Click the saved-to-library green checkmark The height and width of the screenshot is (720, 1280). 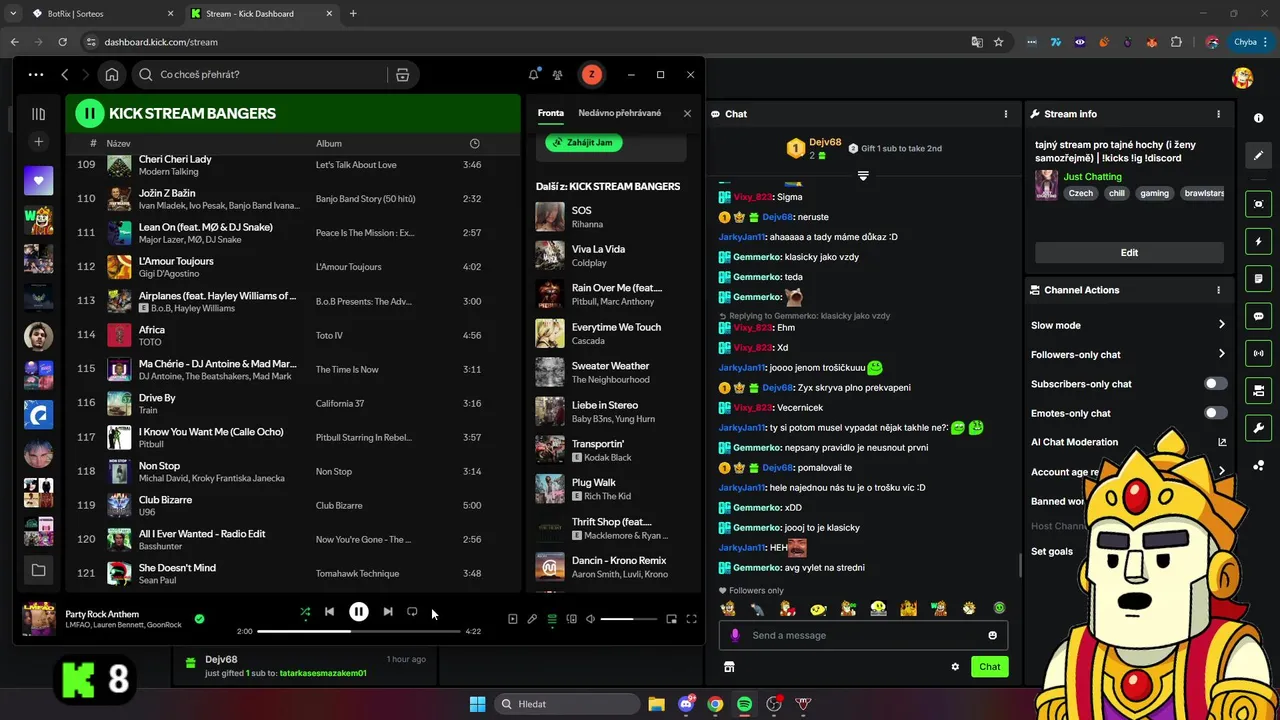199,619
